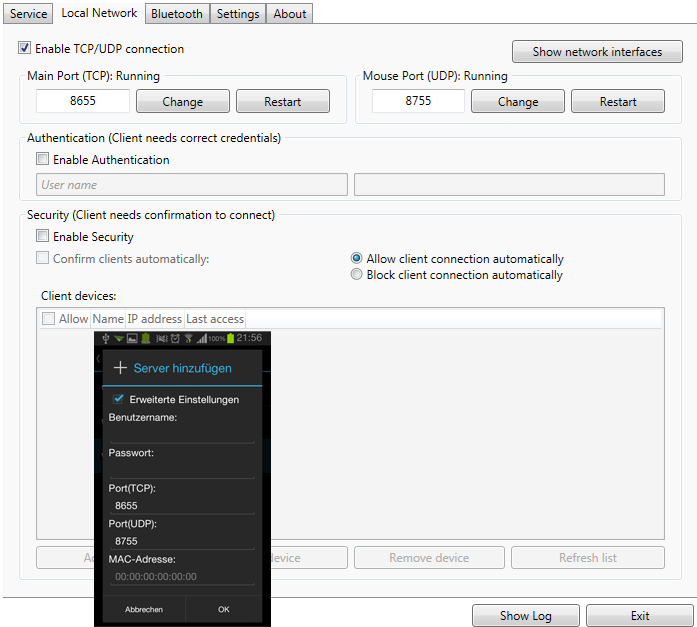This screenshot has height=627, width=697.
Task: Tap the green paper-plane notification icon
Action: pyautogui.click(x=119, y=339)
